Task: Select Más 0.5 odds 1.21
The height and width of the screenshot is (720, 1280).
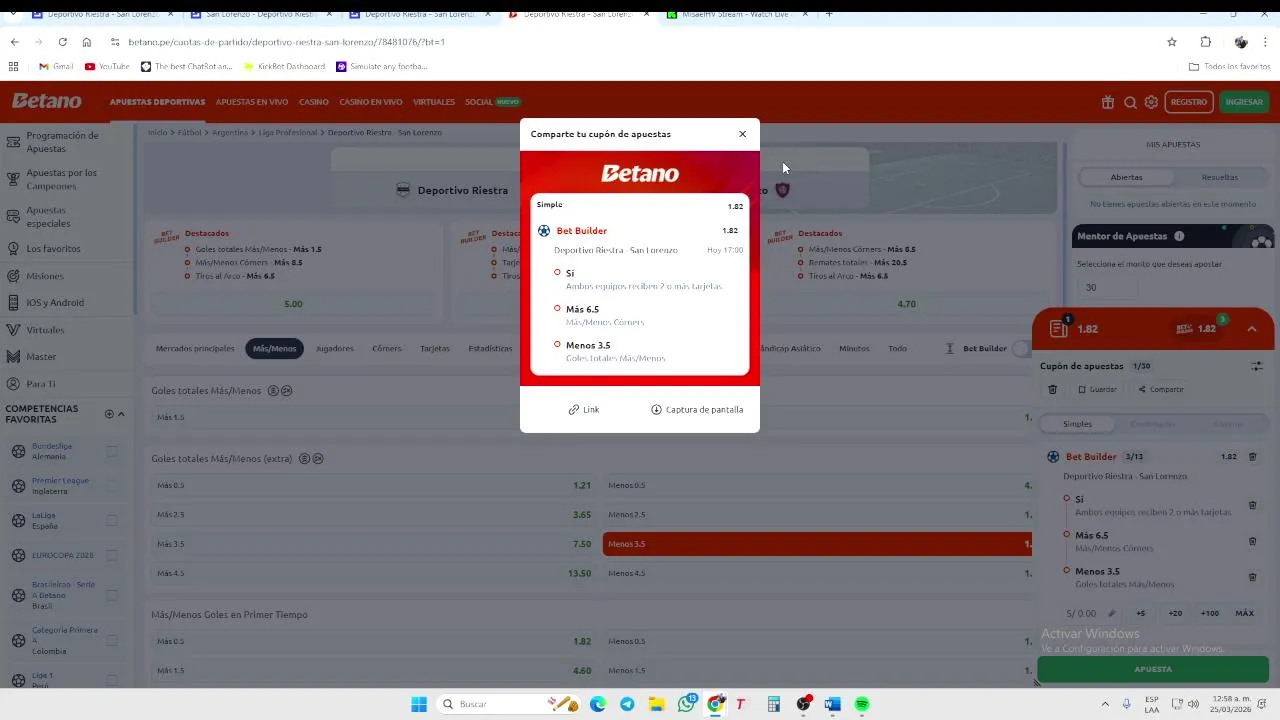Action: tap(373, 486)
